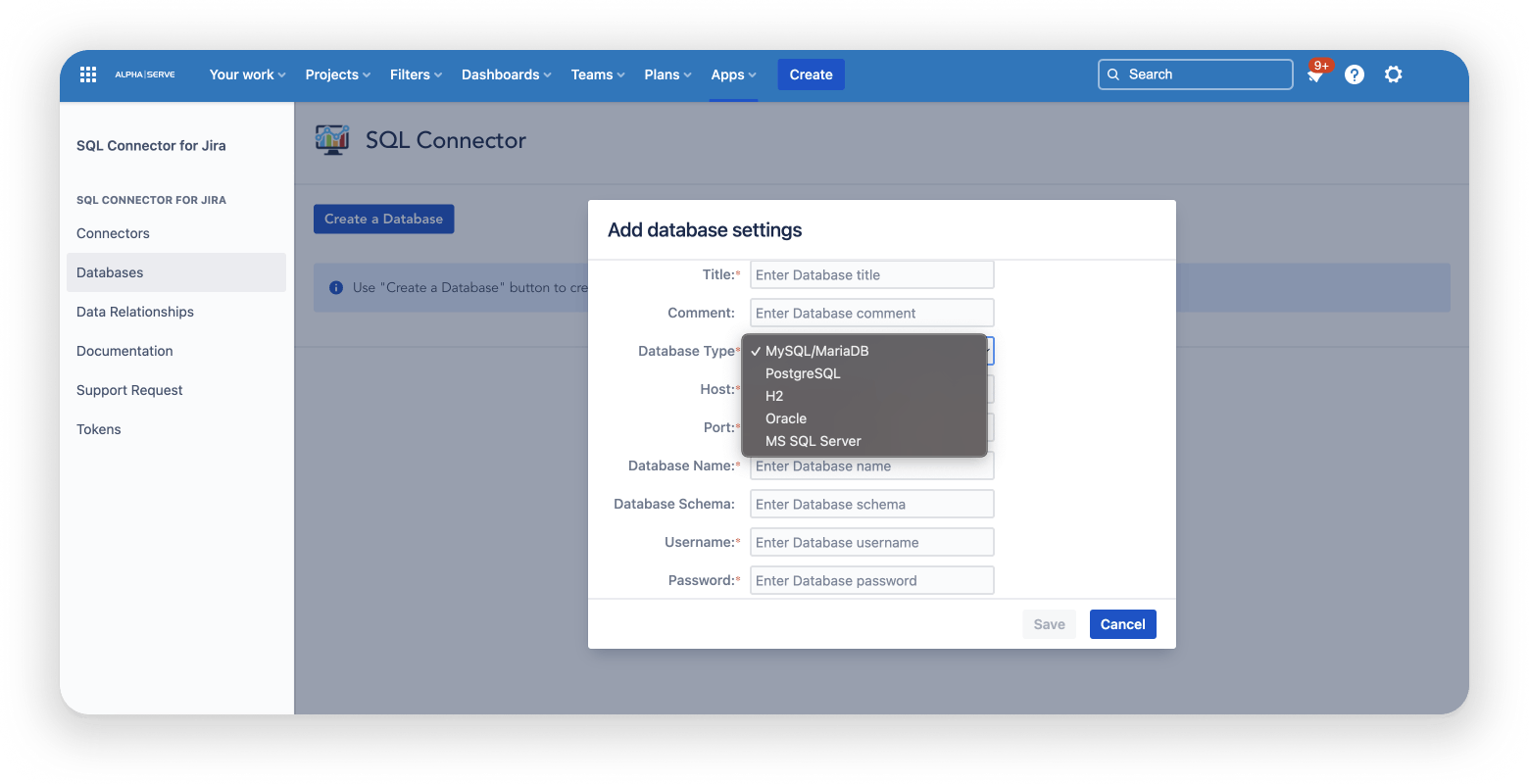Viewport: 1529px width, 784px height.
Task: Open the Apps dropdown
Action: tap(732, 73)
